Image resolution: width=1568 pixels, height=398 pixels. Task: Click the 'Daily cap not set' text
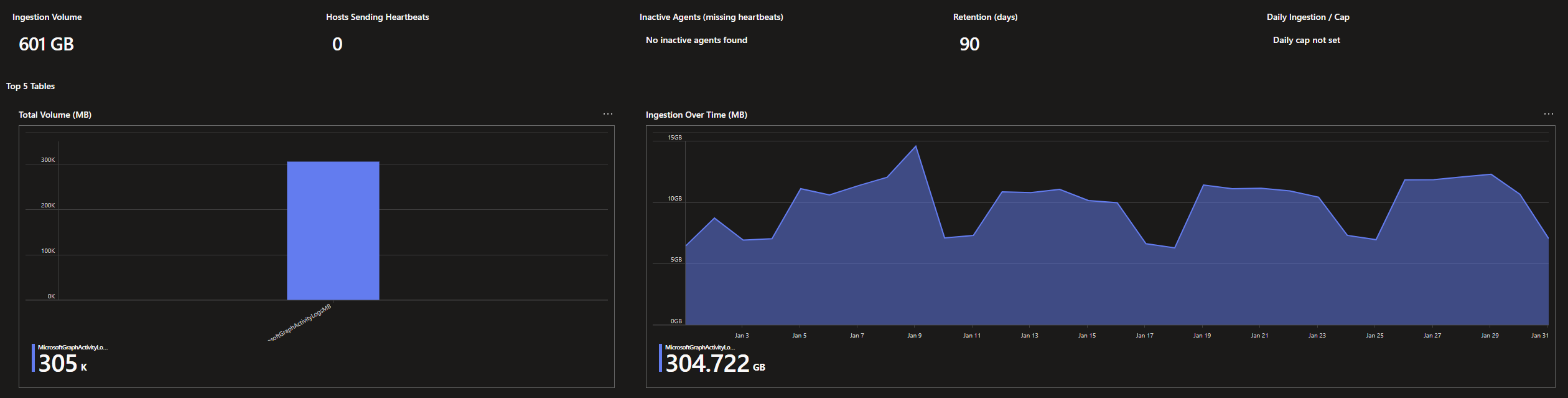(1306, 40)
